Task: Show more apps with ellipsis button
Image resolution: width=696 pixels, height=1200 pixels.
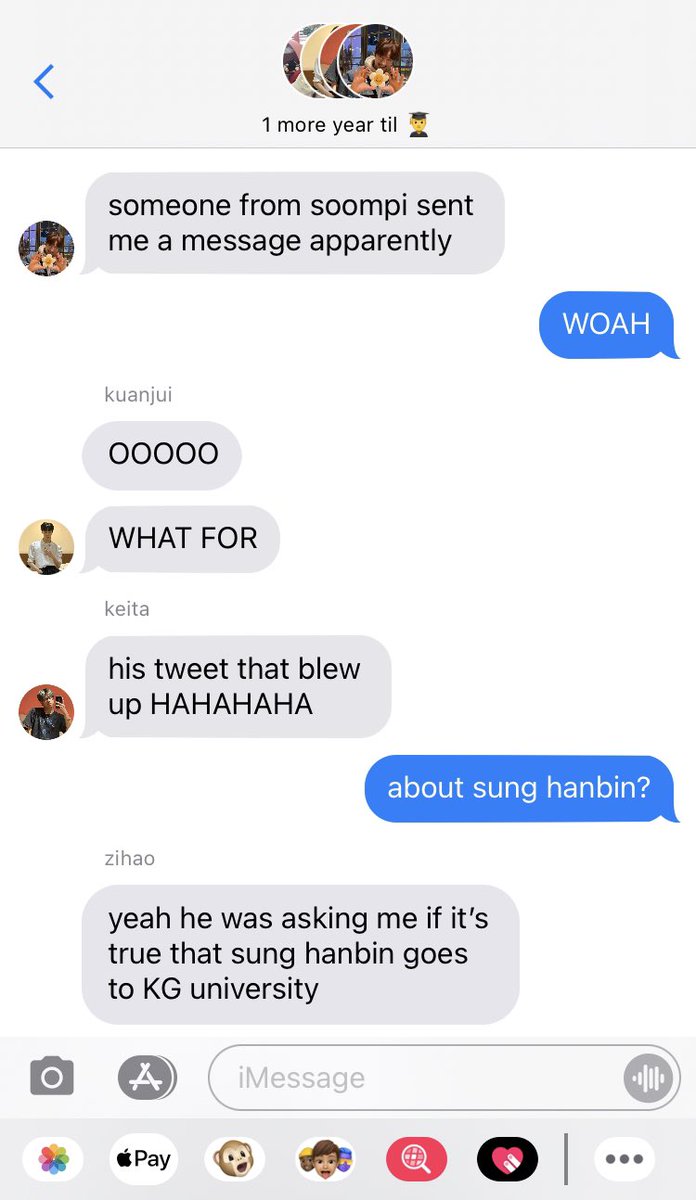Action: [x=625, y=1160]
